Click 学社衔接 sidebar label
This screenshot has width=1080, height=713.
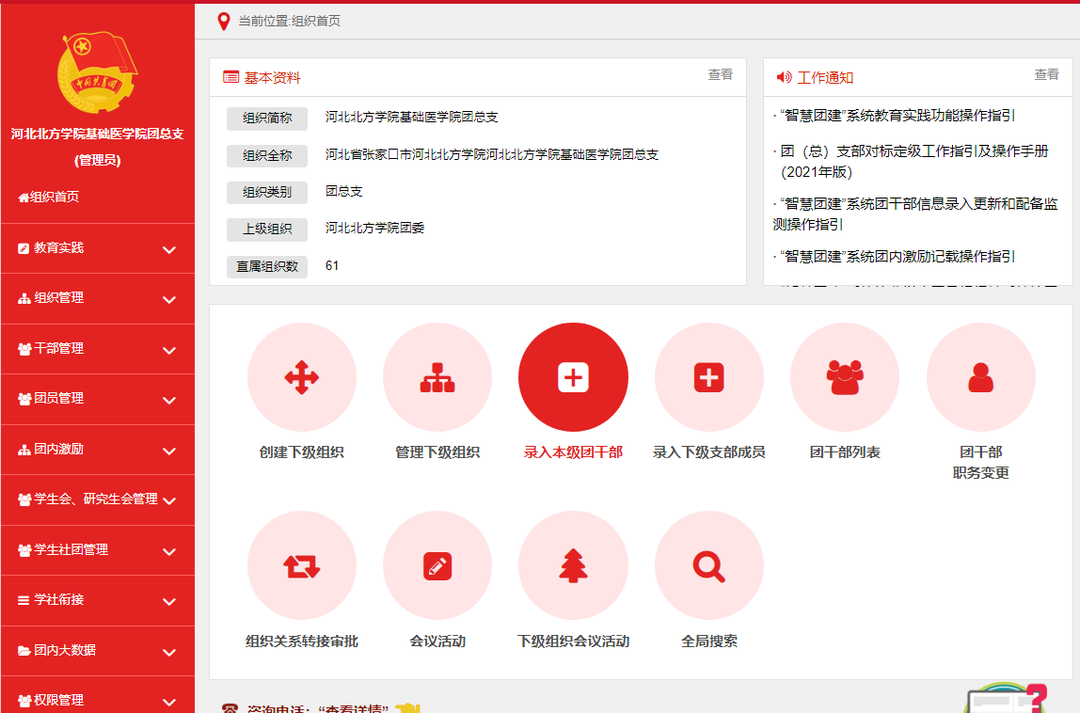click(59, 599)
